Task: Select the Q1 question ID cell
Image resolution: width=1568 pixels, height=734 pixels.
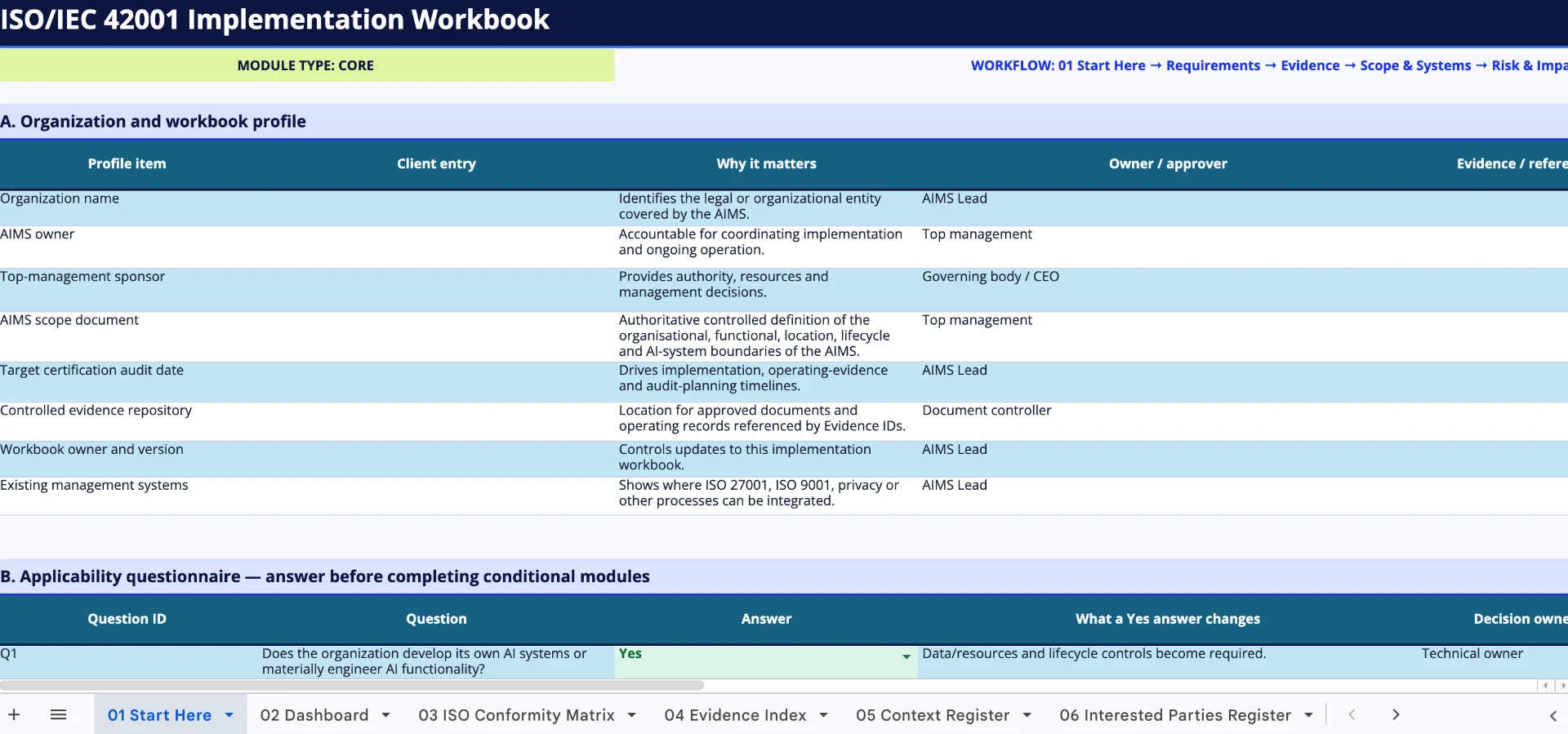Action: click(129, 661)
